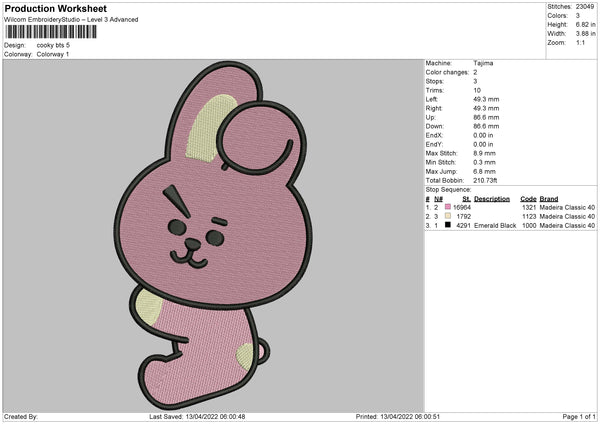Click stitch count 4291 in stop 3

coord(464,226)
